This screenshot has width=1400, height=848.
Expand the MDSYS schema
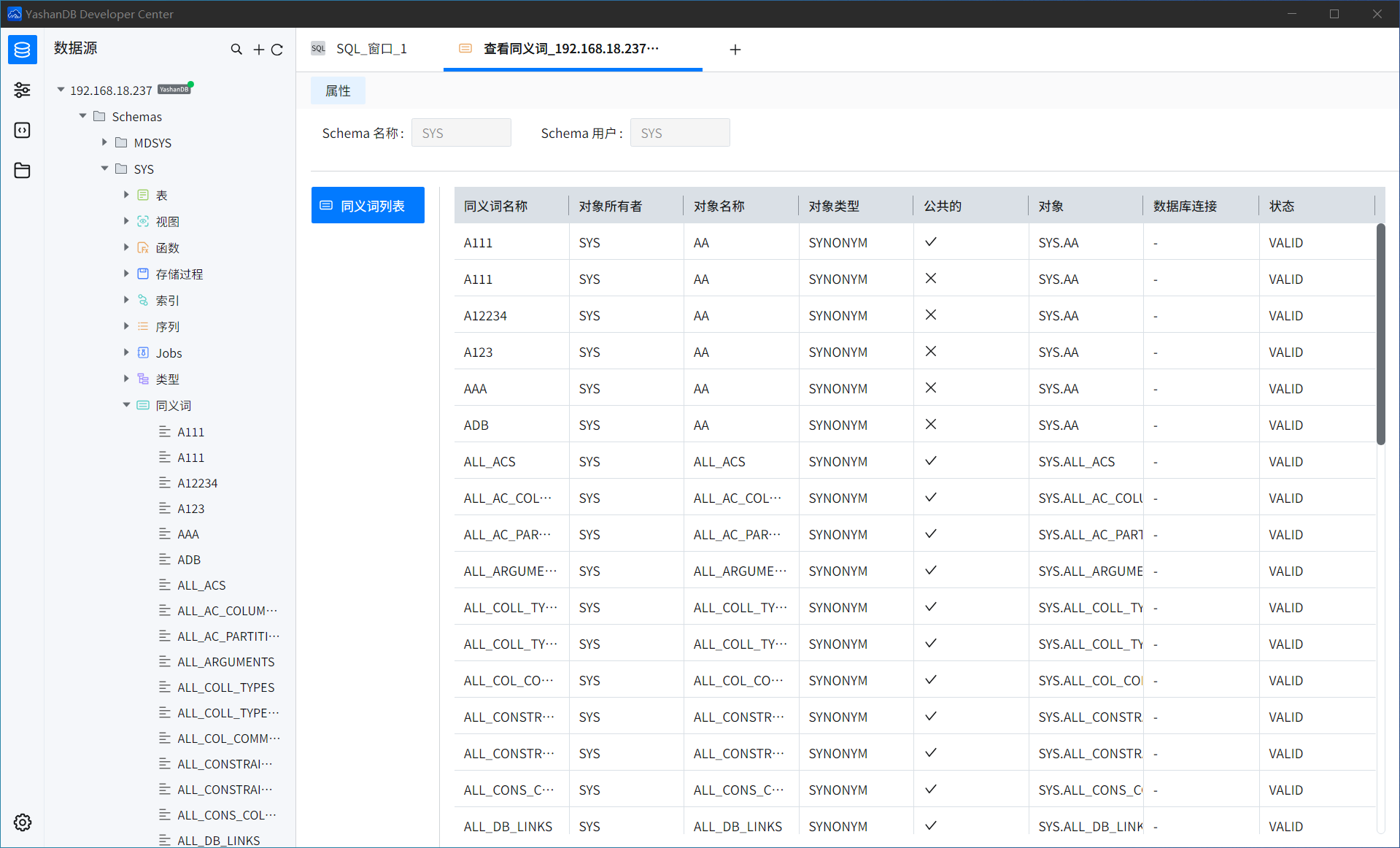(104, 142)
